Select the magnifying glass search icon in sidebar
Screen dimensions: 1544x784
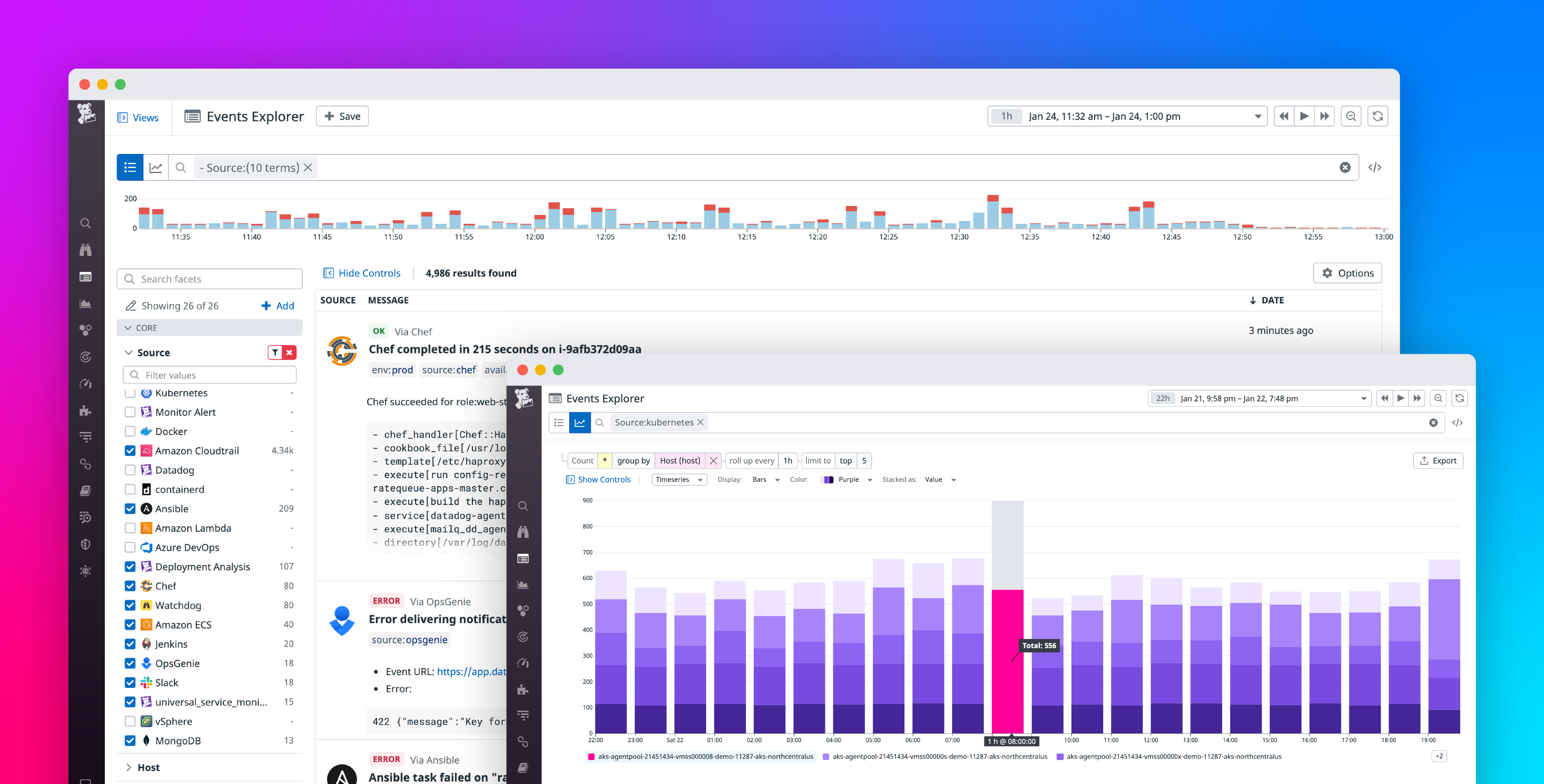[86, 223]
